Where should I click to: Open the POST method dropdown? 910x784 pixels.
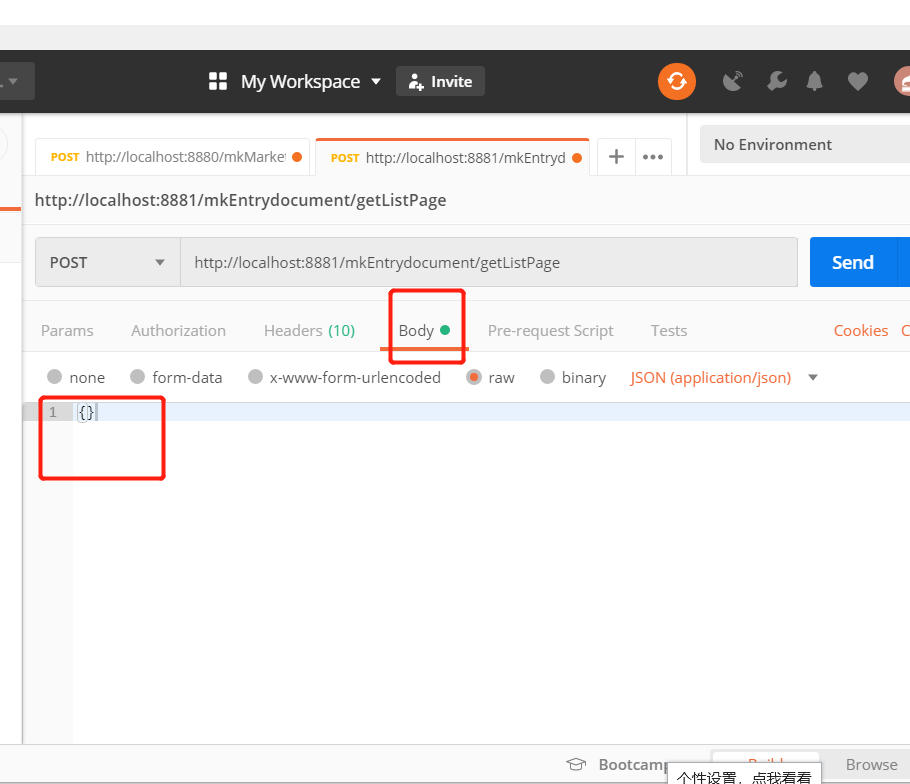click(107, 262)
